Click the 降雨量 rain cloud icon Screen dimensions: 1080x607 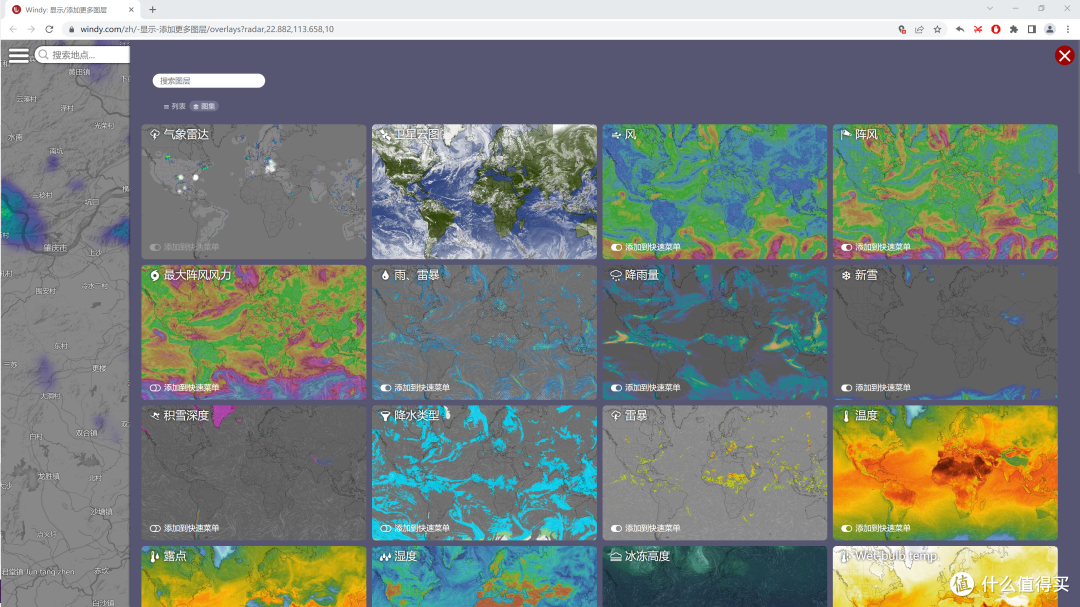(x=616, y=275)
